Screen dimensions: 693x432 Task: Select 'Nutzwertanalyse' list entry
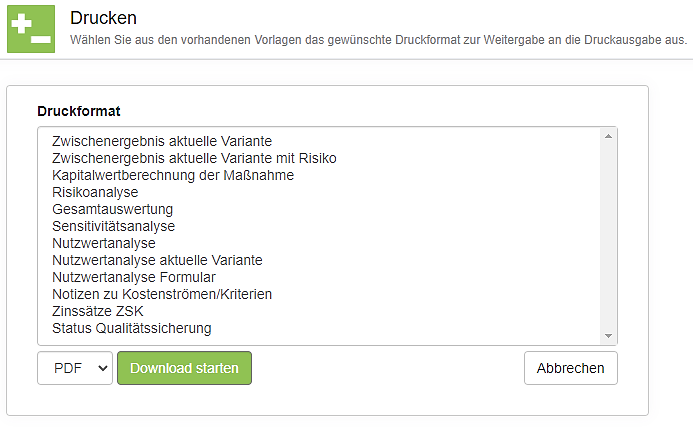104,243
